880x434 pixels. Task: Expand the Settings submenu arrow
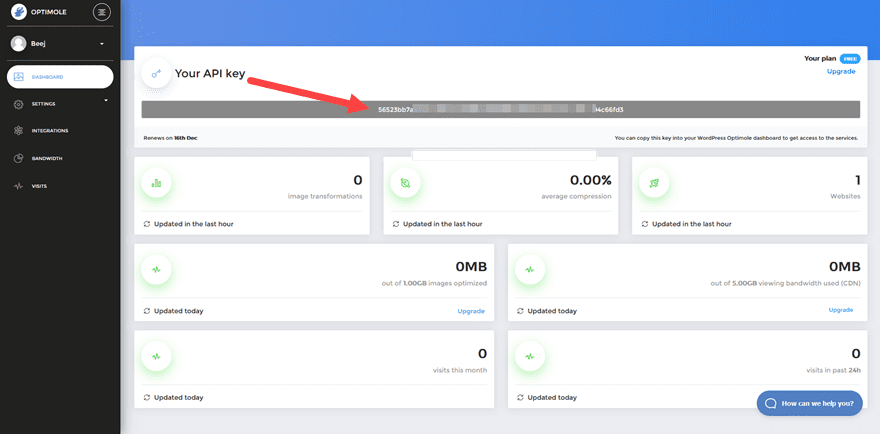(106, 100)
